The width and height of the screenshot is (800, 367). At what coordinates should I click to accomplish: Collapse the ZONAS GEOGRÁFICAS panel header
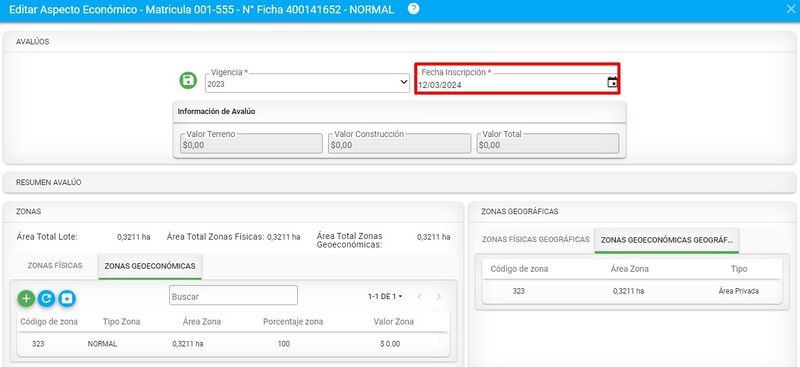pyautogui.click(x=632, y=211)
